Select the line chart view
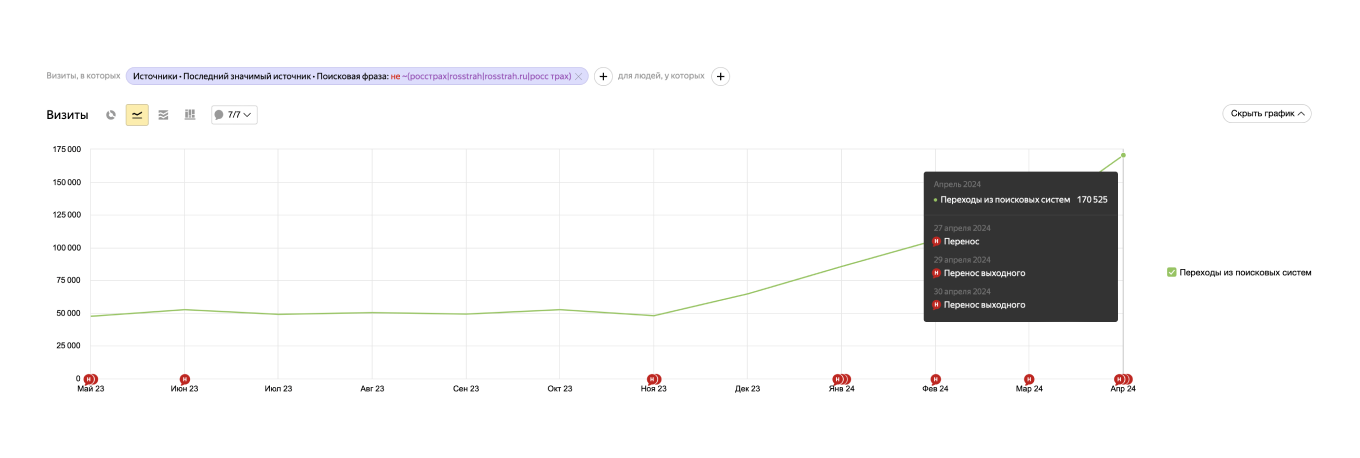Image resolution: width=1360 pixels, height=458 pixels. [x=137, y=115]
